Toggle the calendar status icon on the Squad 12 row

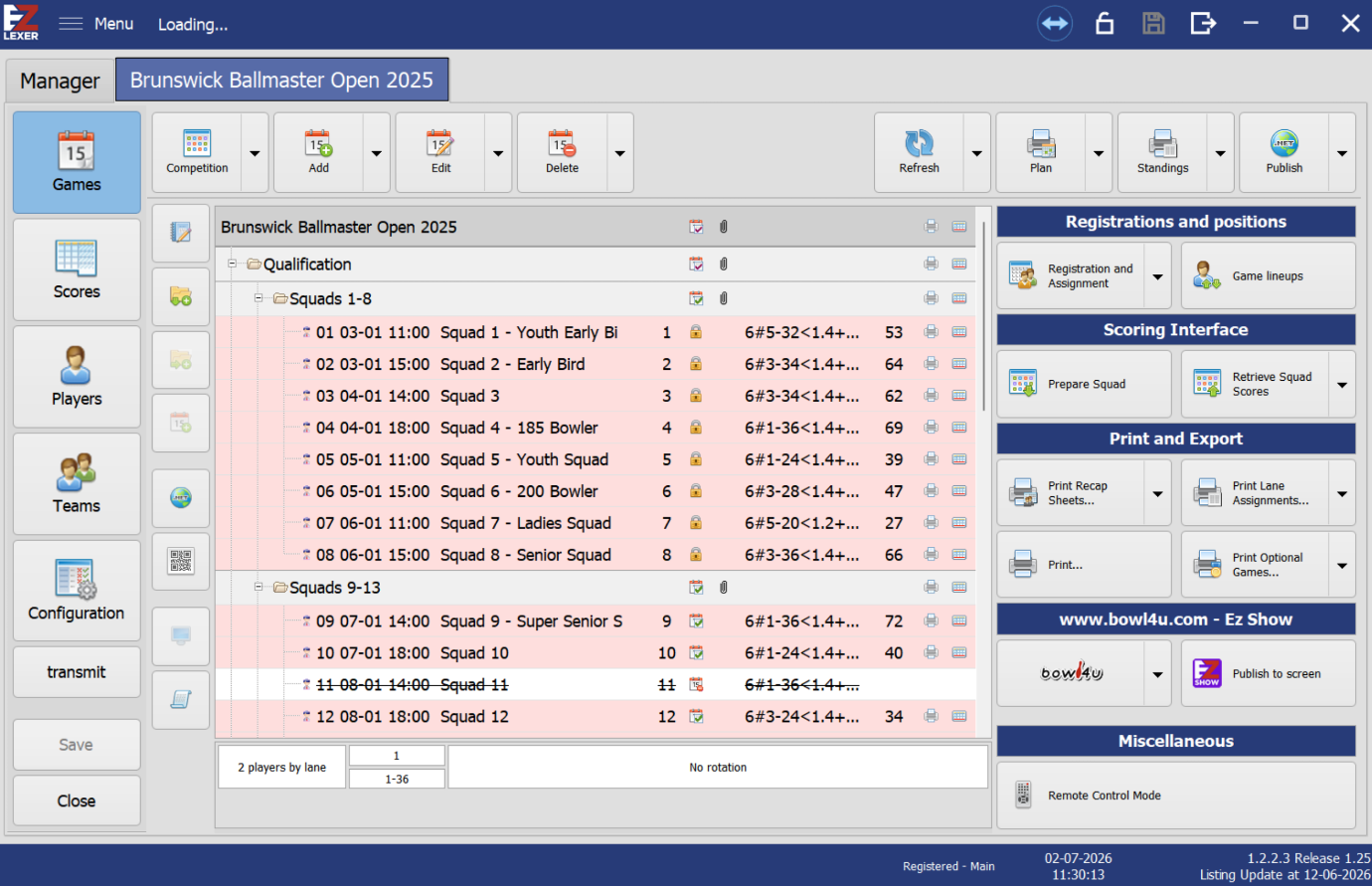(x=696, y=716)
